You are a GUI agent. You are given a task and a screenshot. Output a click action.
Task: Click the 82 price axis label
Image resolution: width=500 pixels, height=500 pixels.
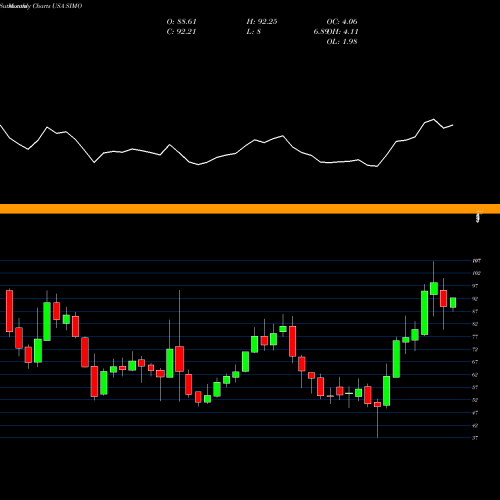(475, 324)
